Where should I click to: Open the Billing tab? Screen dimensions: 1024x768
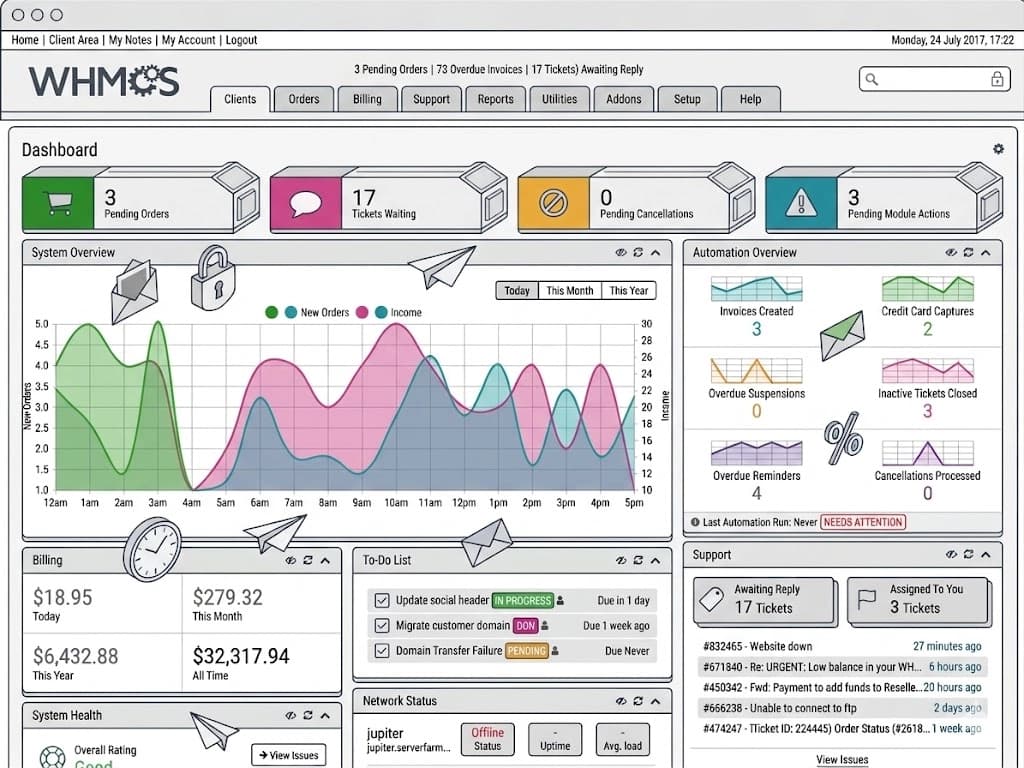click(x=367, y=99)
